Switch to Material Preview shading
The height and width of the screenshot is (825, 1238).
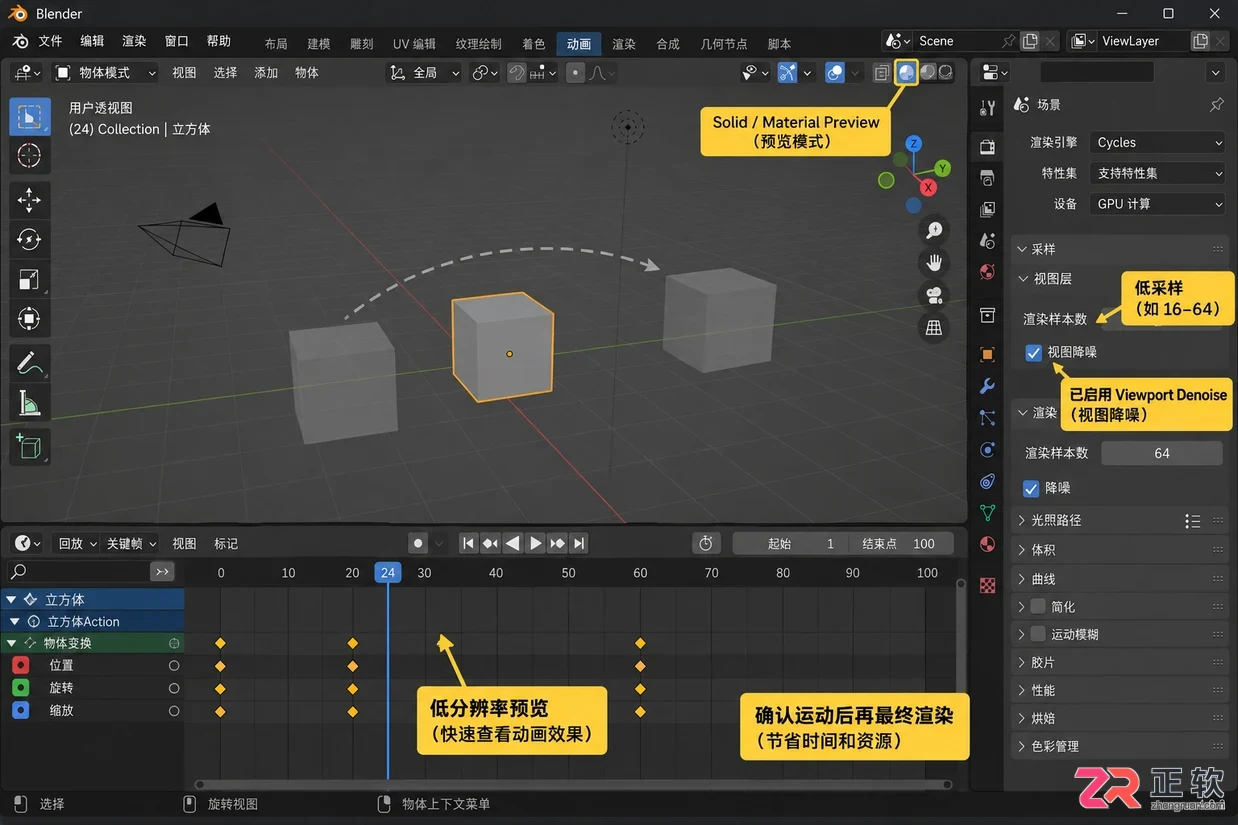coord(927,72)
